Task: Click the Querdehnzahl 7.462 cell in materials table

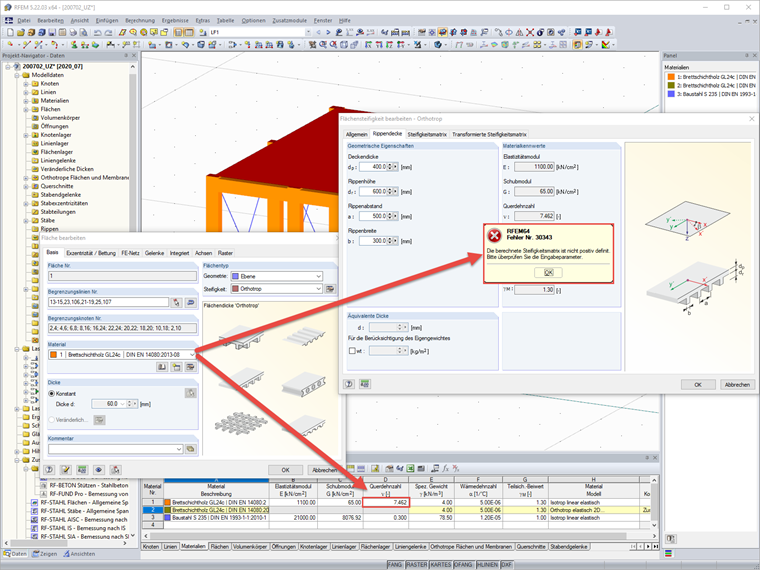Action: 386,503
